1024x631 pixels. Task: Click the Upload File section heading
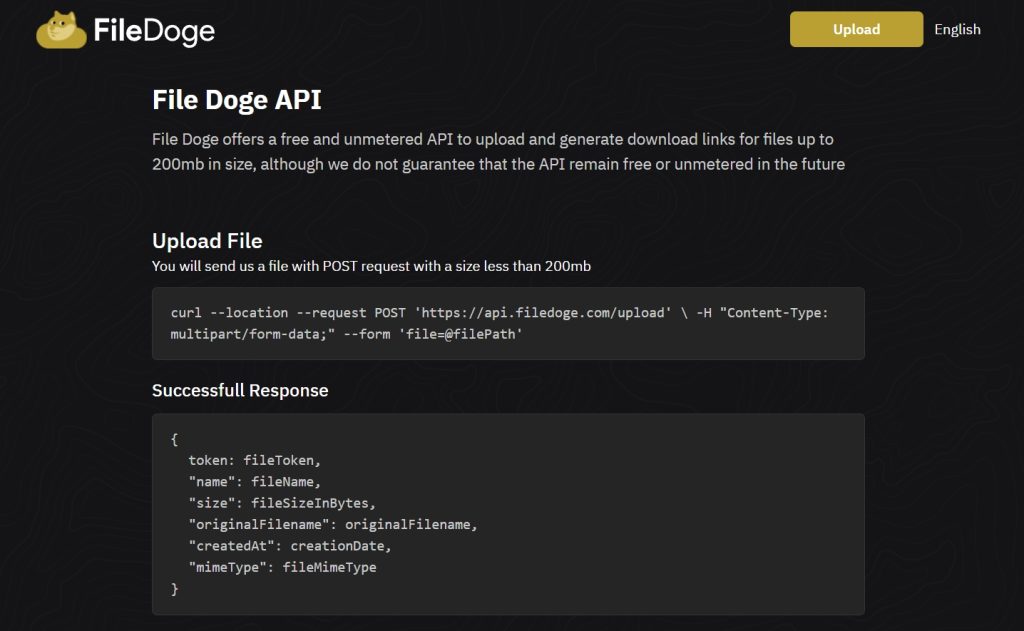coord(207,241)
